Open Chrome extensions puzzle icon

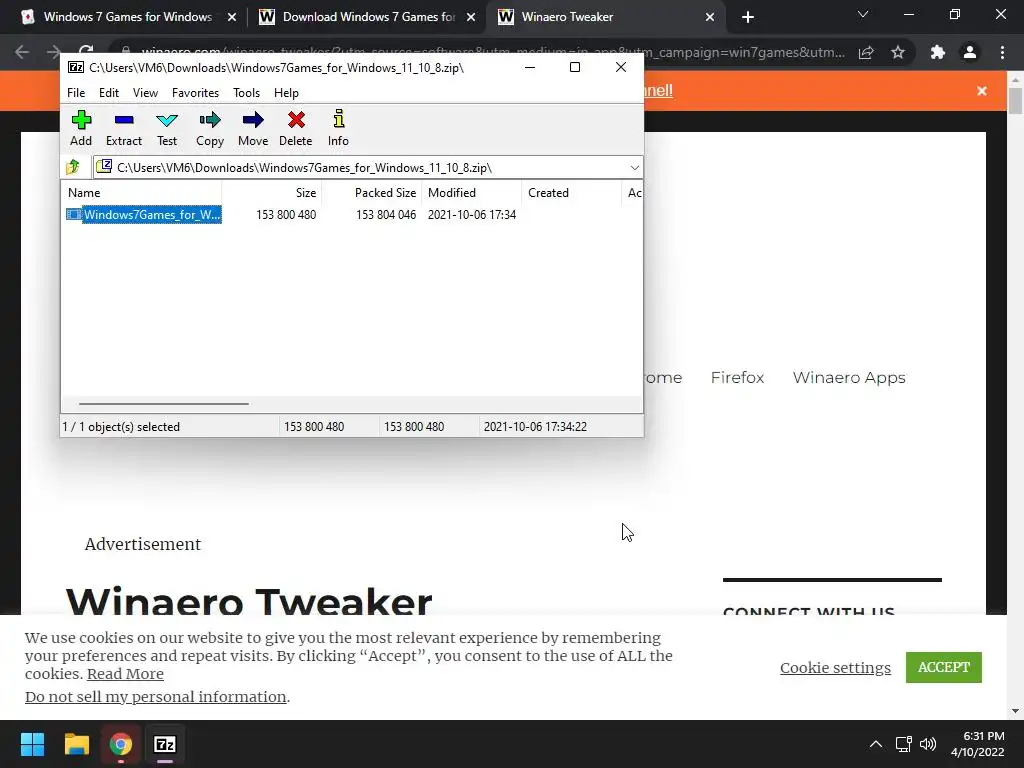tap(938, 52)
